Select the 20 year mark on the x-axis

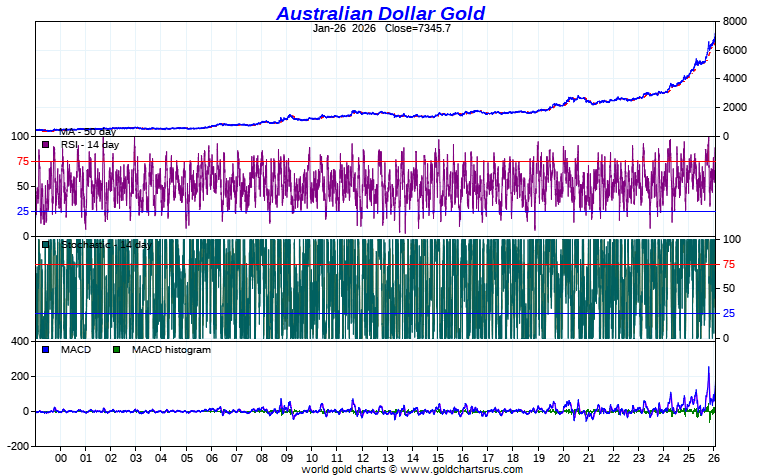(563, 458)
